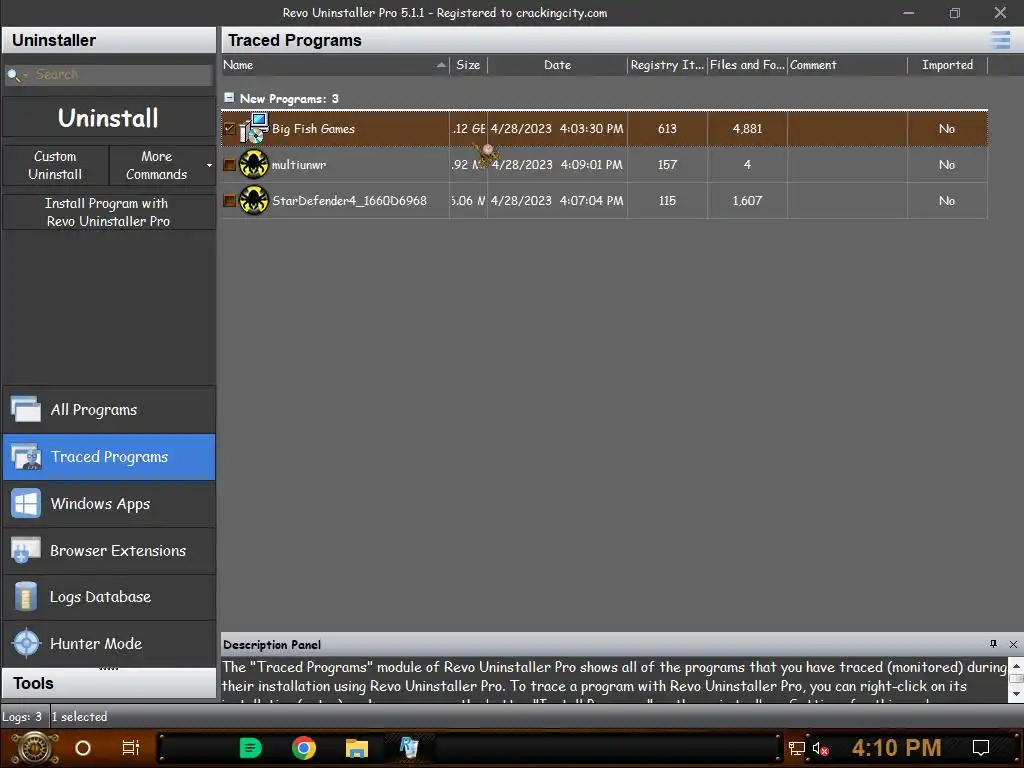This screenshot has width=1024, height=768.
Task: Click the 4/28/2023 4:09:01 PM date cell
Action: pos(557,165)
